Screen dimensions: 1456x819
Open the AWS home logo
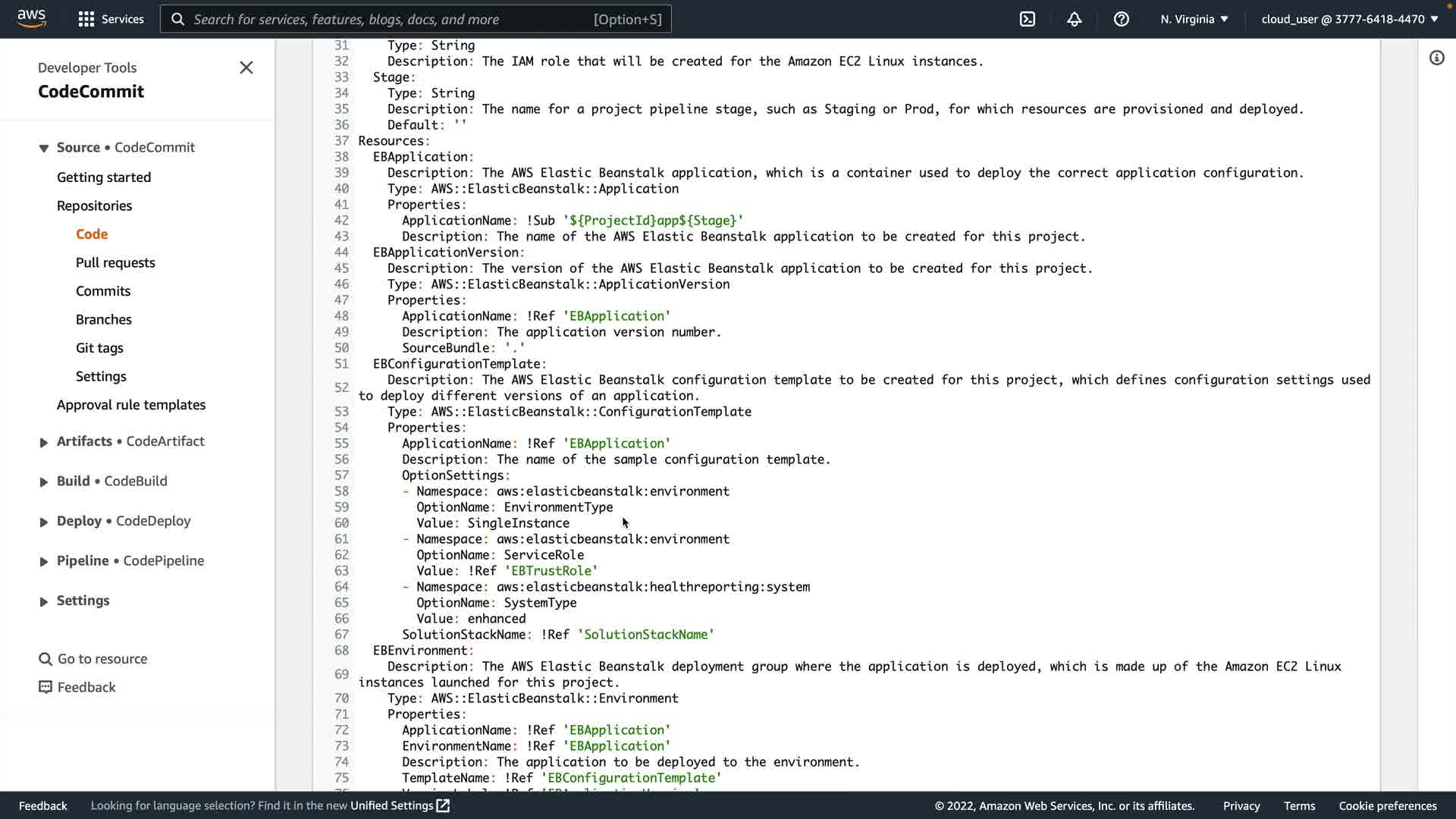[31, 18]
